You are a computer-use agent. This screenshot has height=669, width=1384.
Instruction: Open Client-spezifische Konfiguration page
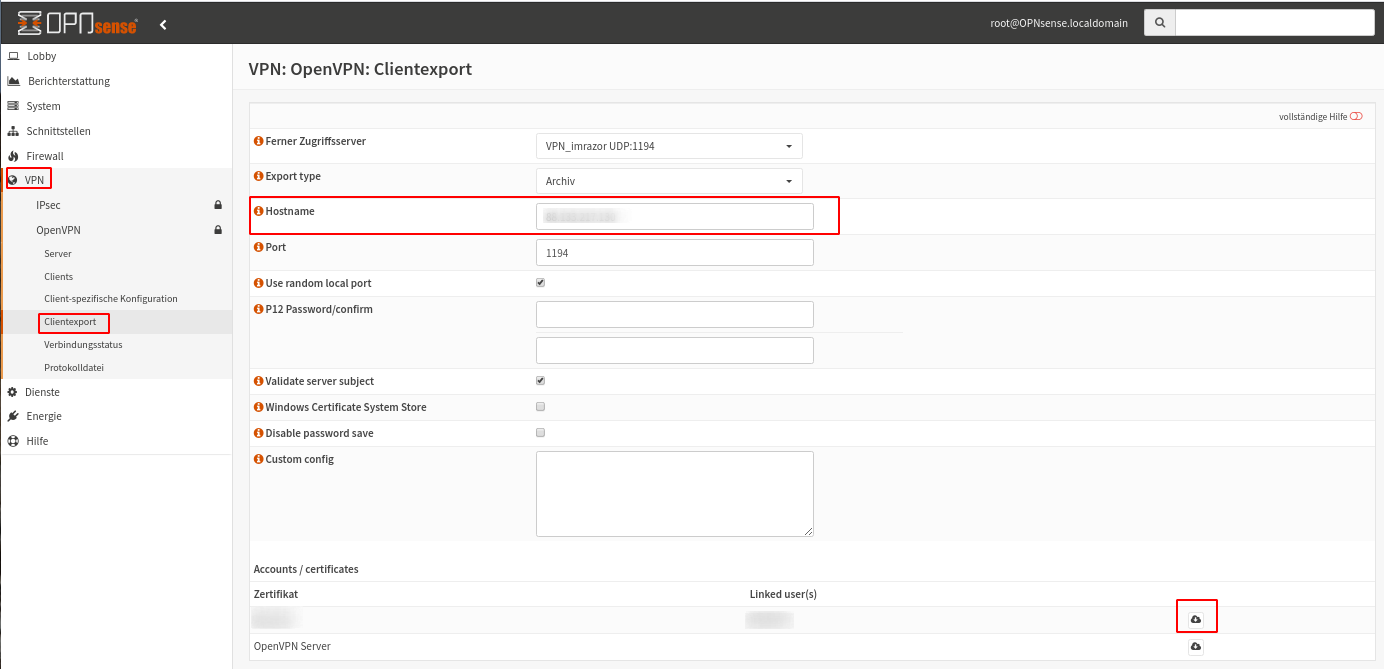point(110,299)
